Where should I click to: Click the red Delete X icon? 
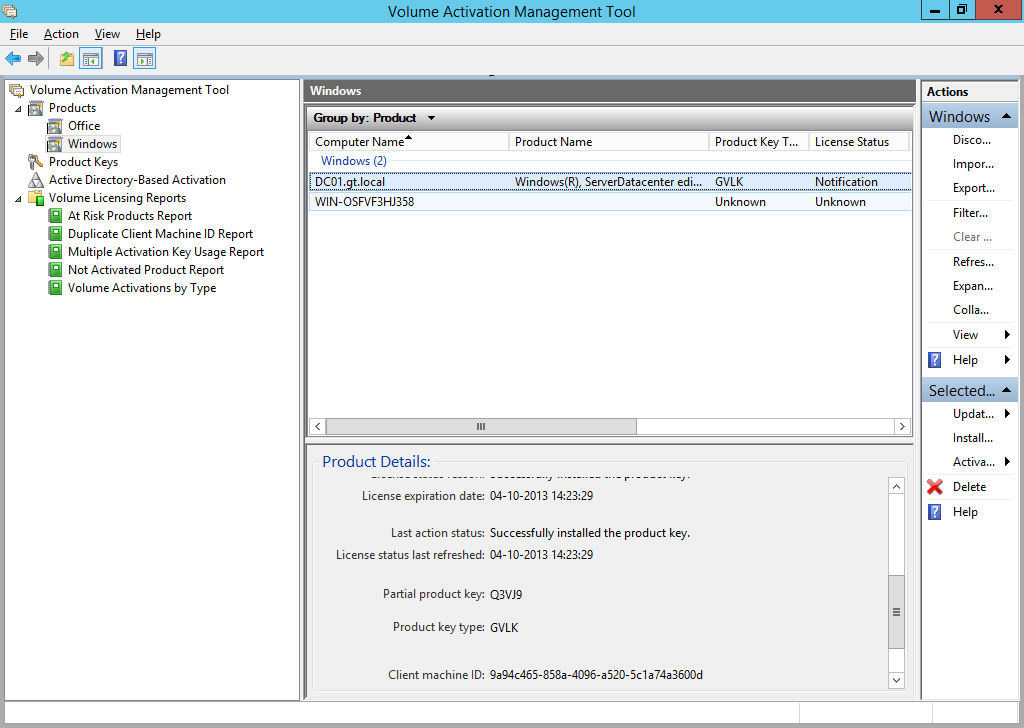coord(935,487)
